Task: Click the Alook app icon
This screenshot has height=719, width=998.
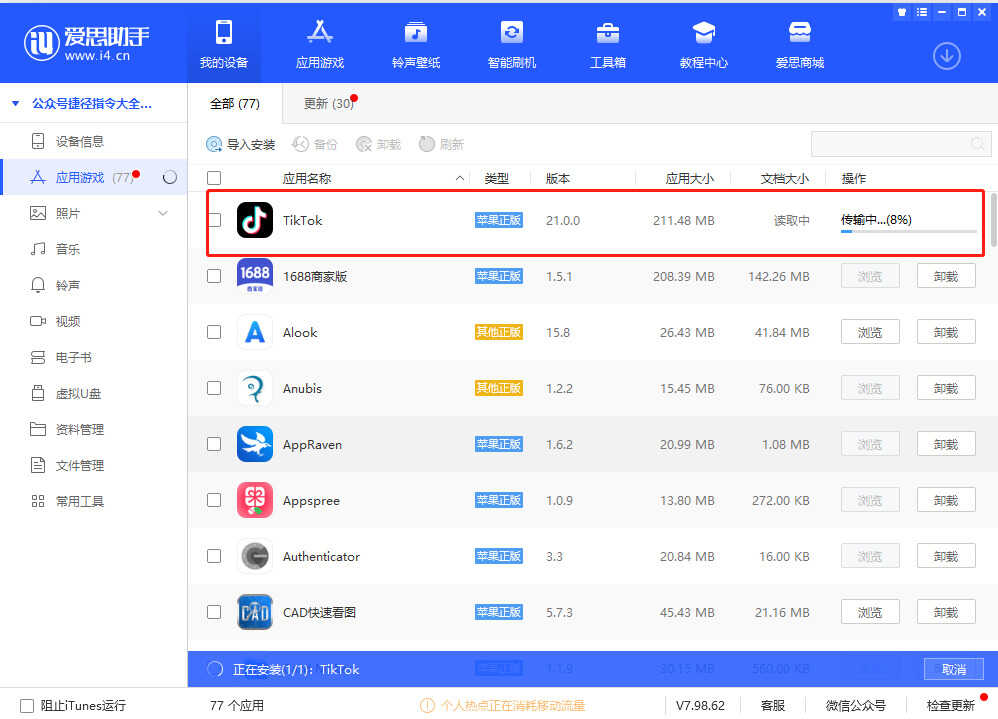Action: click(x=255, y=332)
